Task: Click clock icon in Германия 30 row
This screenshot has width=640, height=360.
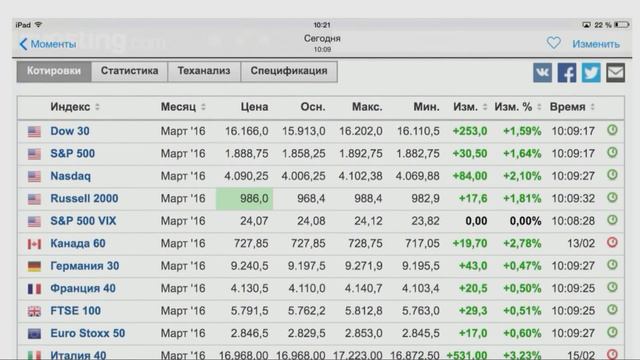Action: [x=612, y=265]
